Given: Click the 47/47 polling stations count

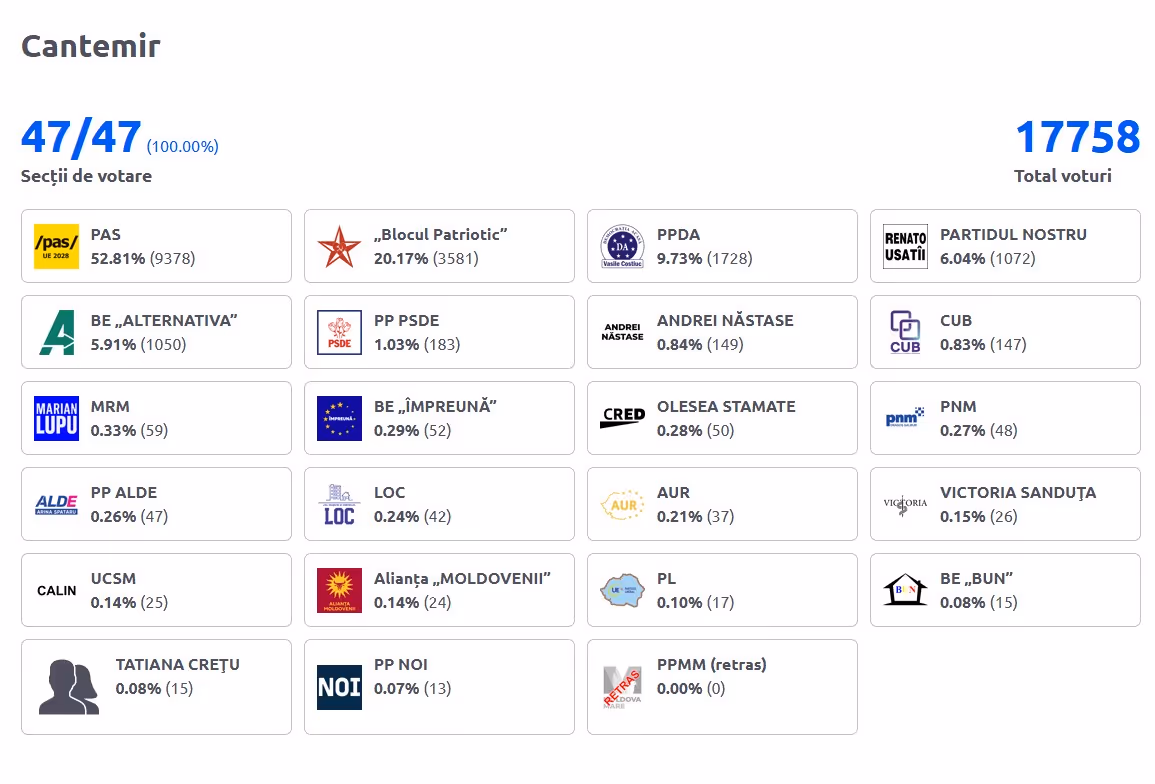Looking at the screenshot, I should [x=81, y=137].
